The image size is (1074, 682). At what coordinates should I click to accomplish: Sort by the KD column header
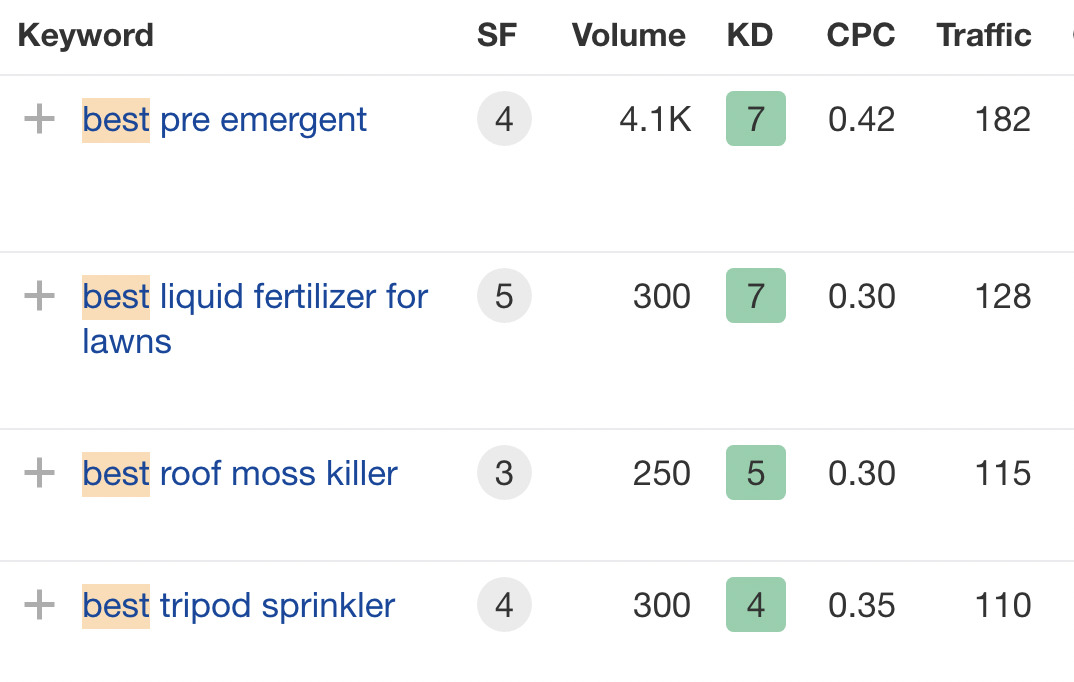coord(749,35)
